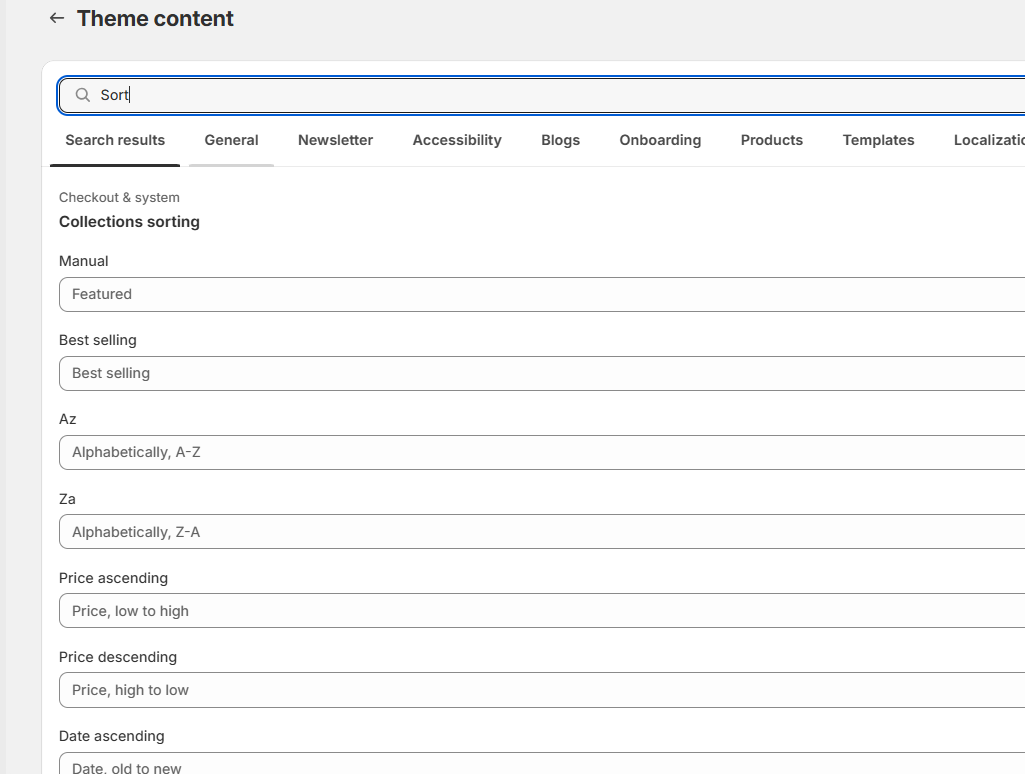Click the Theme content page heading
The width and height of the screenshot is (1025, 774).
click(155, 18)
